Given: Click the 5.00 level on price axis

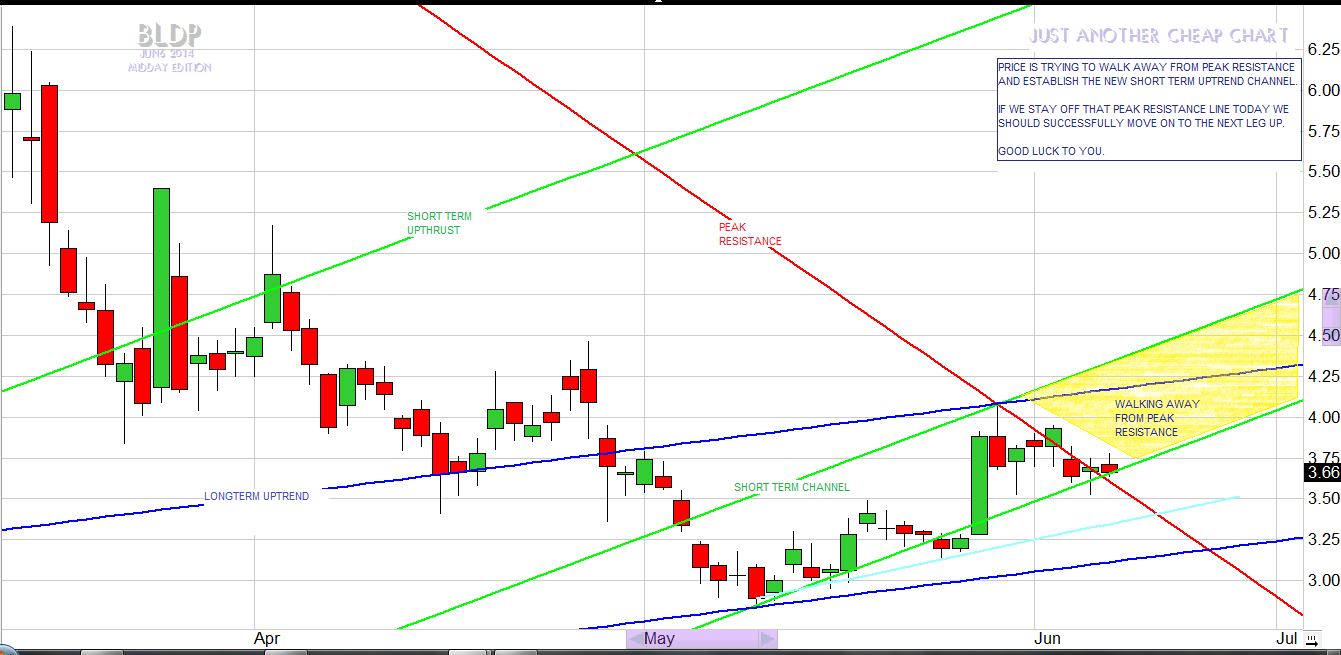Looking at the screenshot, I should tap(1323, 253).
